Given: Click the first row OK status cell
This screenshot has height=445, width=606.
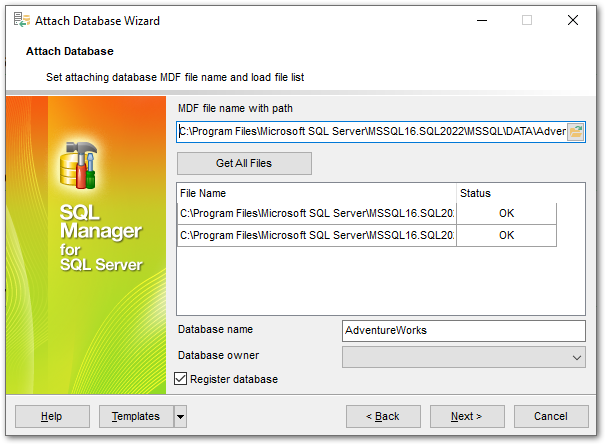Looking at the screenshot, I should coord(506,213).
